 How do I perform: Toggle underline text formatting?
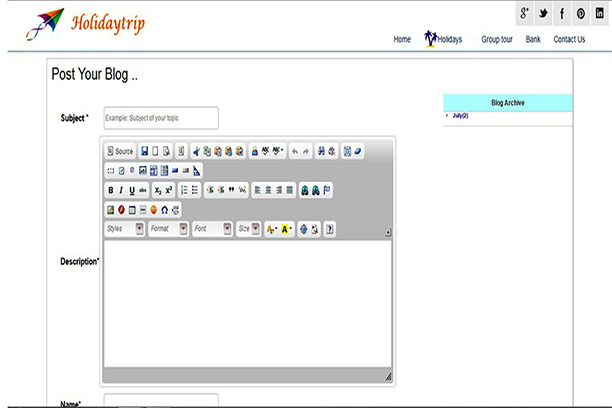click(x=132, y=190)
